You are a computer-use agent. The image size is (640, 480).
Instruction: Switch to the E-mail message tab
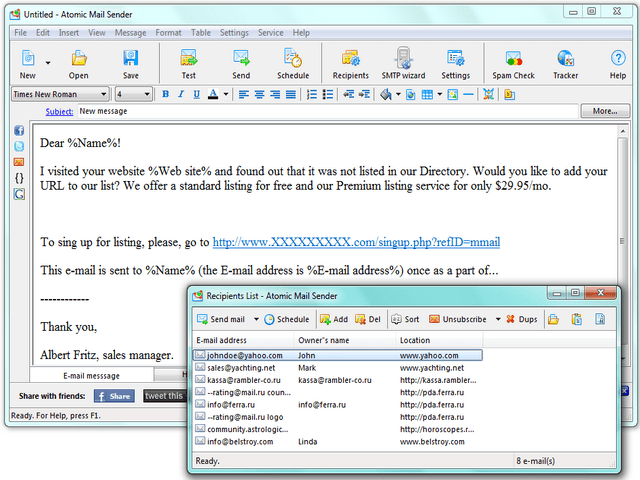[x=91, y=375]
